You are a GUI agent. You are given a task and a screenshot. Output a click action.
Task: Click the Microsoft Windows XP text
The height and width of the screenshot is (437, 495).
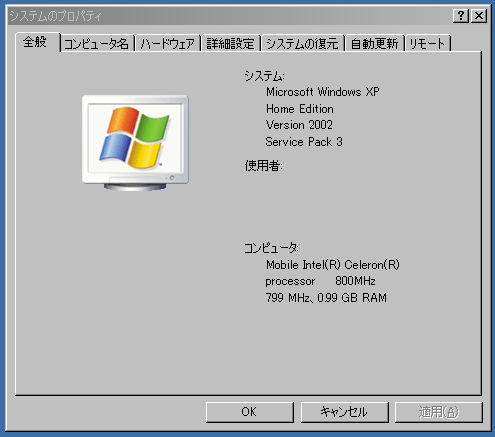point(323,92)
